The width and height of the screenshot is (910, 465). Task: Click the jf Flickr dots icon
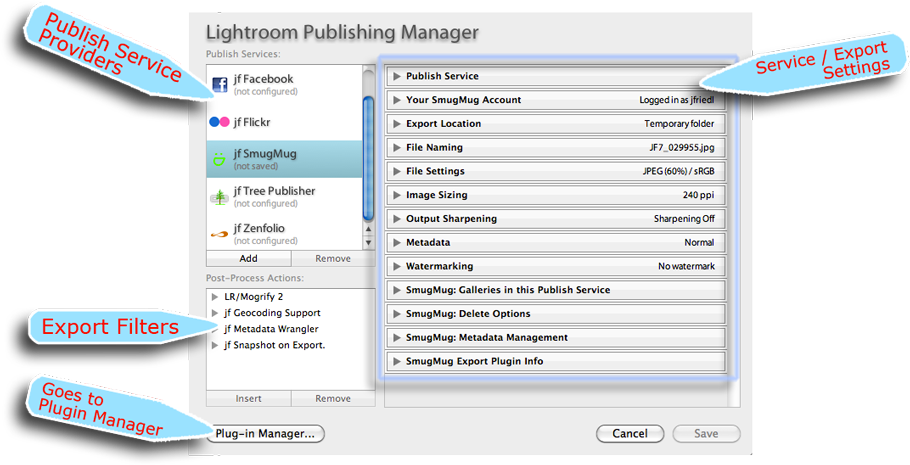click(x=219, y=122)
